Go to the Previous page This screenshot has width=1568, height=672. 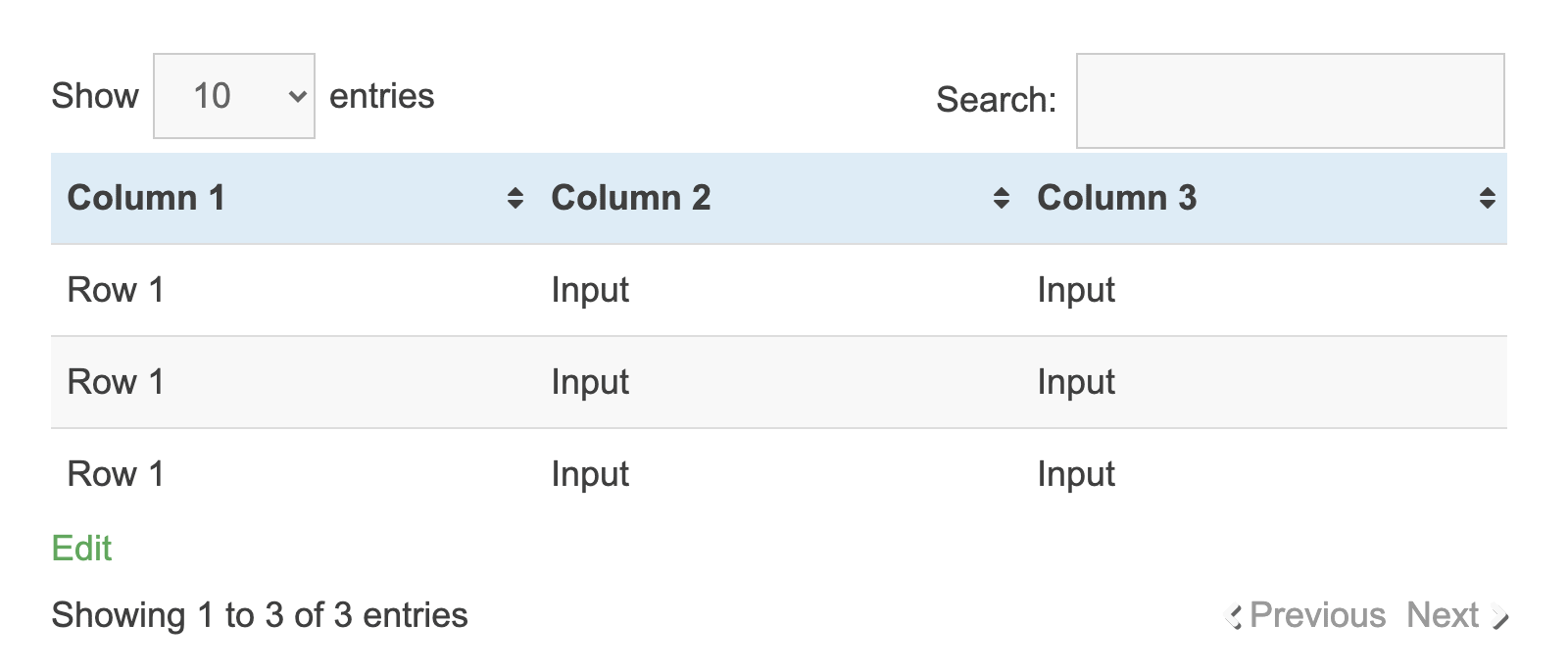click(1317, 615)
